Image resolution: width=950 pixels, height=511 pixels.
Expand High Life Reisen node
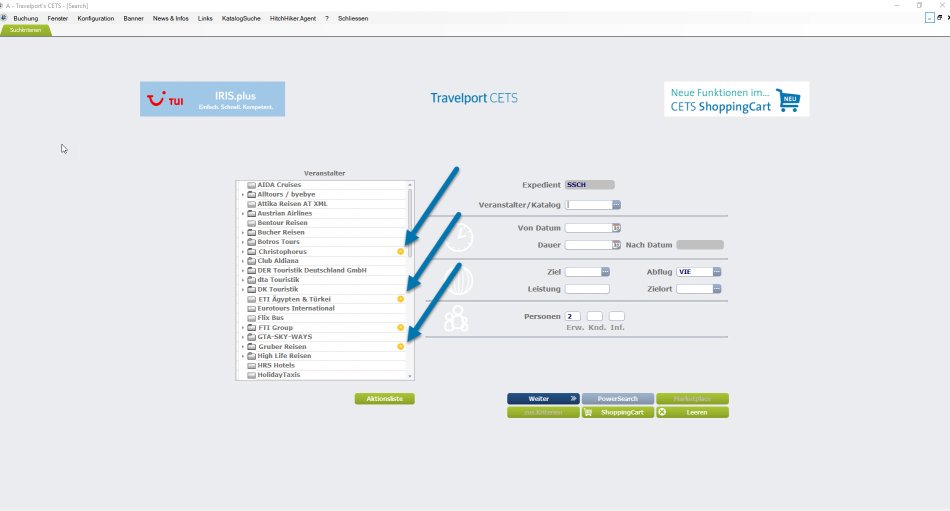point(243,356)
